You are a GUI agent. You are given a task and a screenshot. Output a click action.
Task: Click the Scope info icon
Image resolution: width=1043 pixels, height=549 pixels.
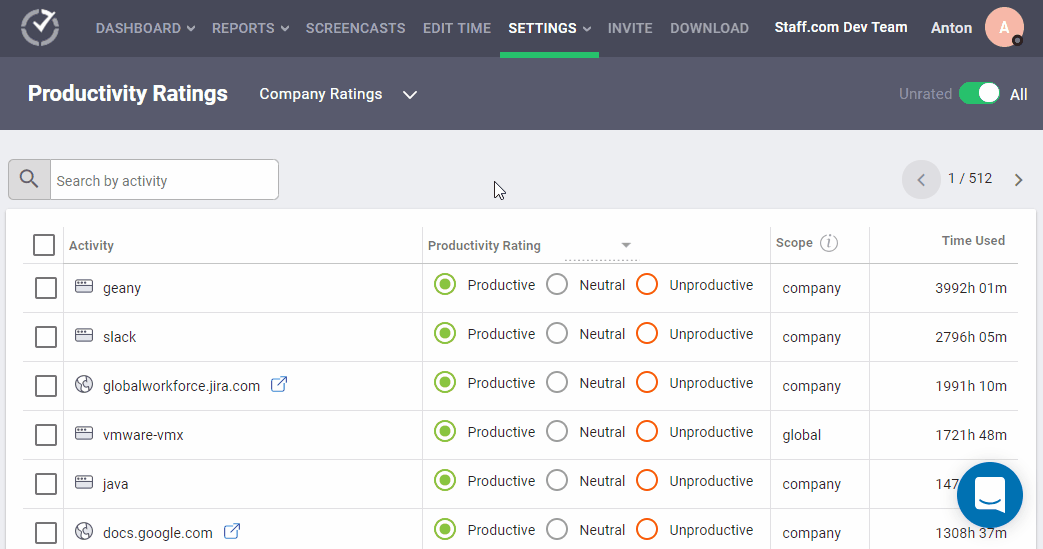[x=829, y=243]
